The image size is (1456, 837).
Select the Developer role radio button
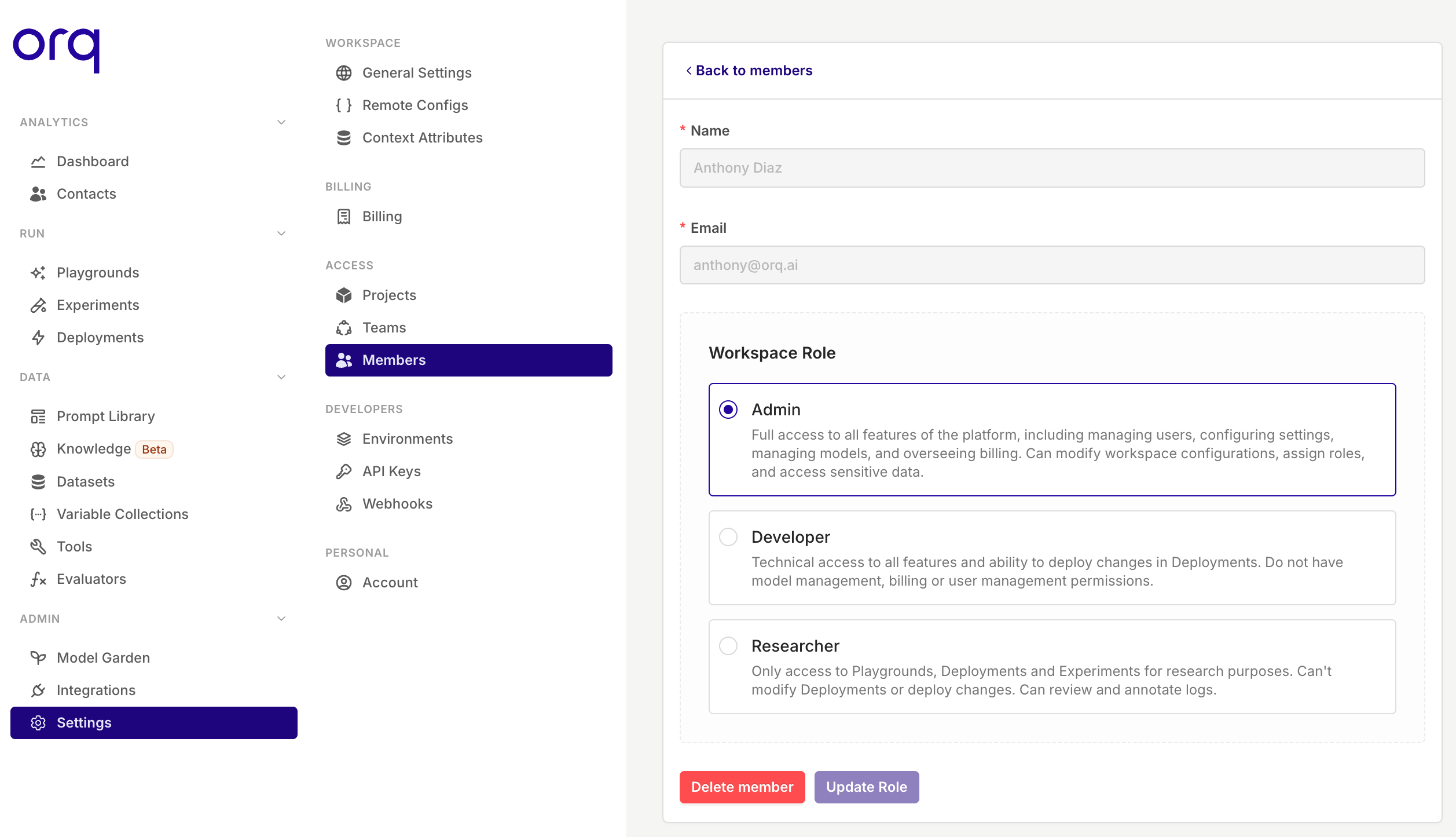729,537
